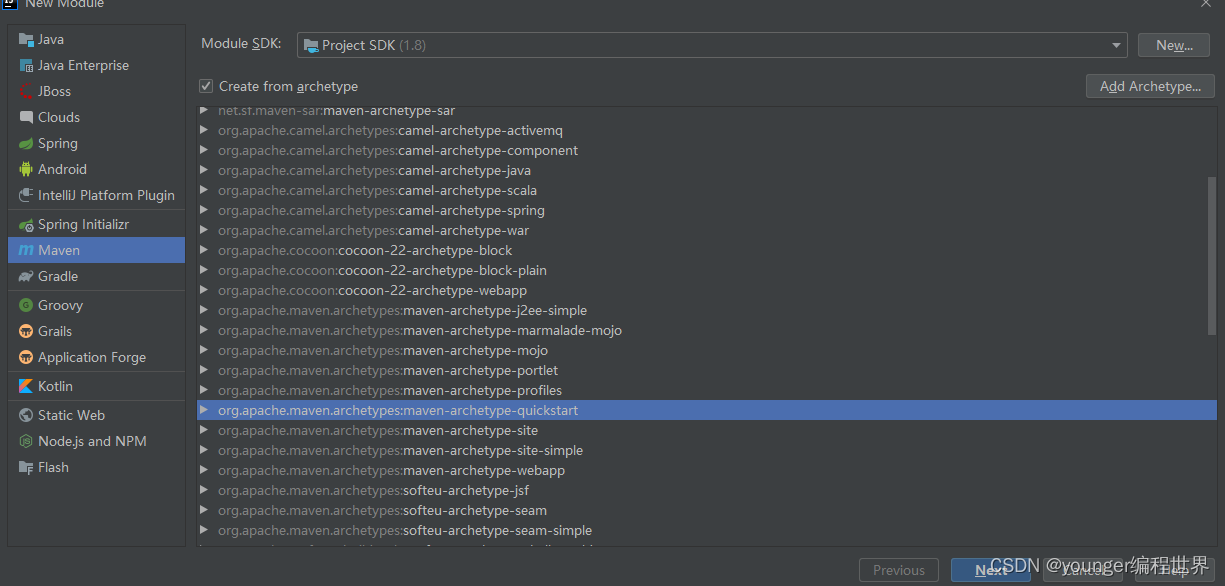Select maven-archetype-portlet archetype

pyautogui.click(x=706, y=370)
